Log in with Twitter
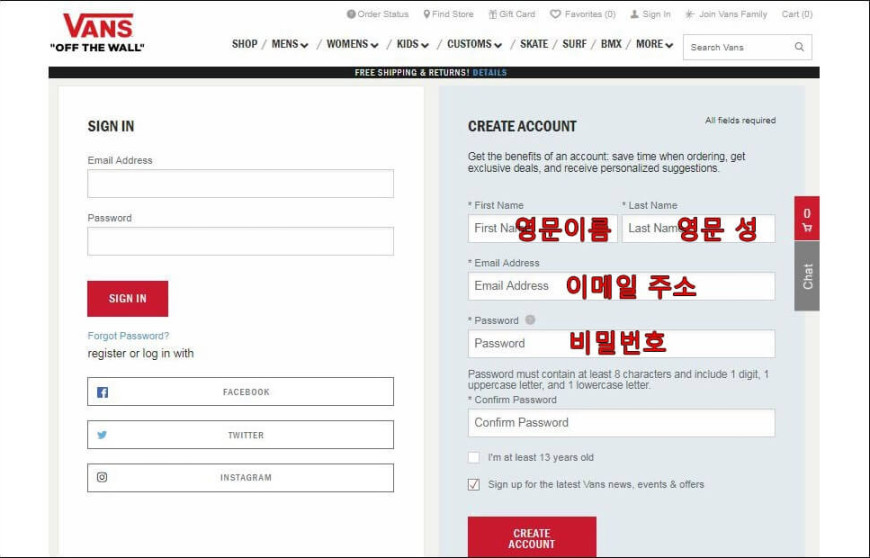Screen dimensions: 870x558 [240, 435]
